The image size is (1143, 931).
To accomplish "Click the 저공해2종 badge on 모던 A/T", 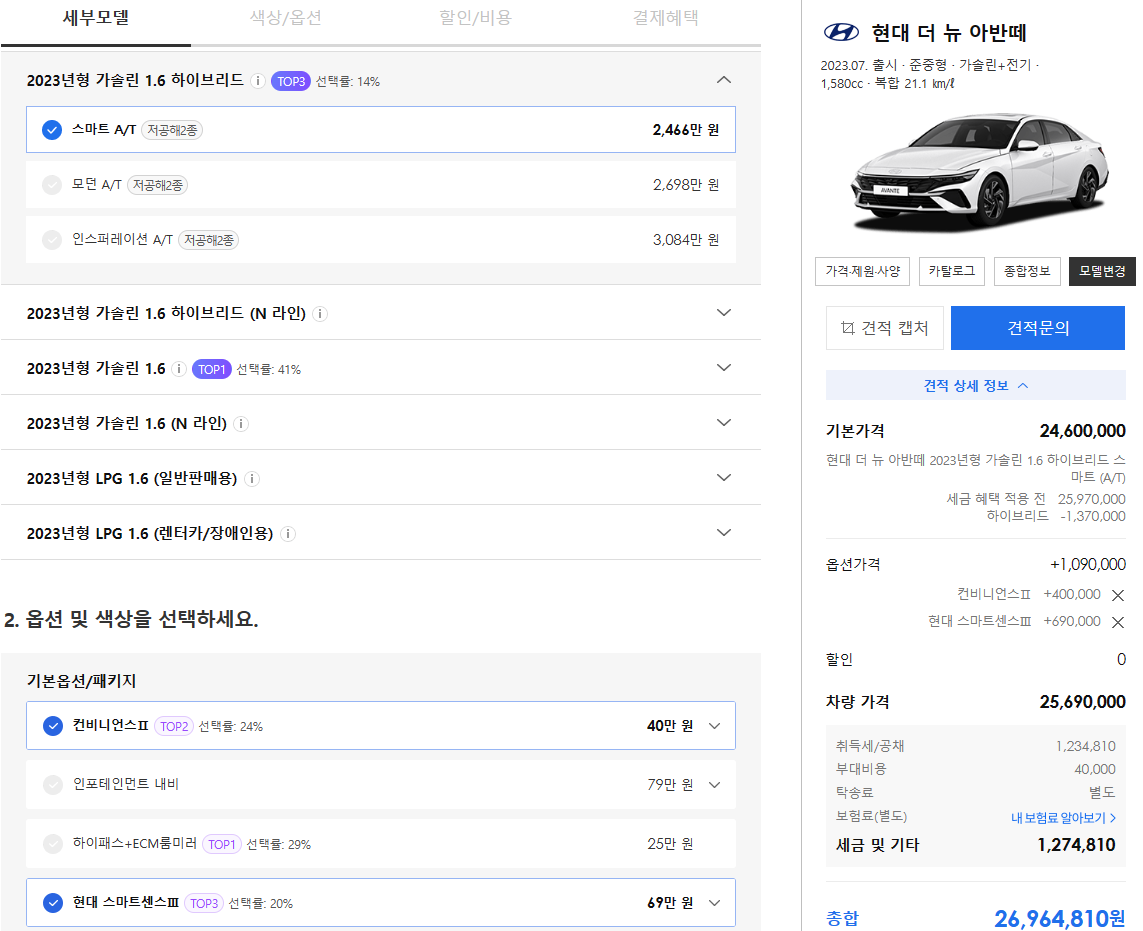I will tap(157, 185).
